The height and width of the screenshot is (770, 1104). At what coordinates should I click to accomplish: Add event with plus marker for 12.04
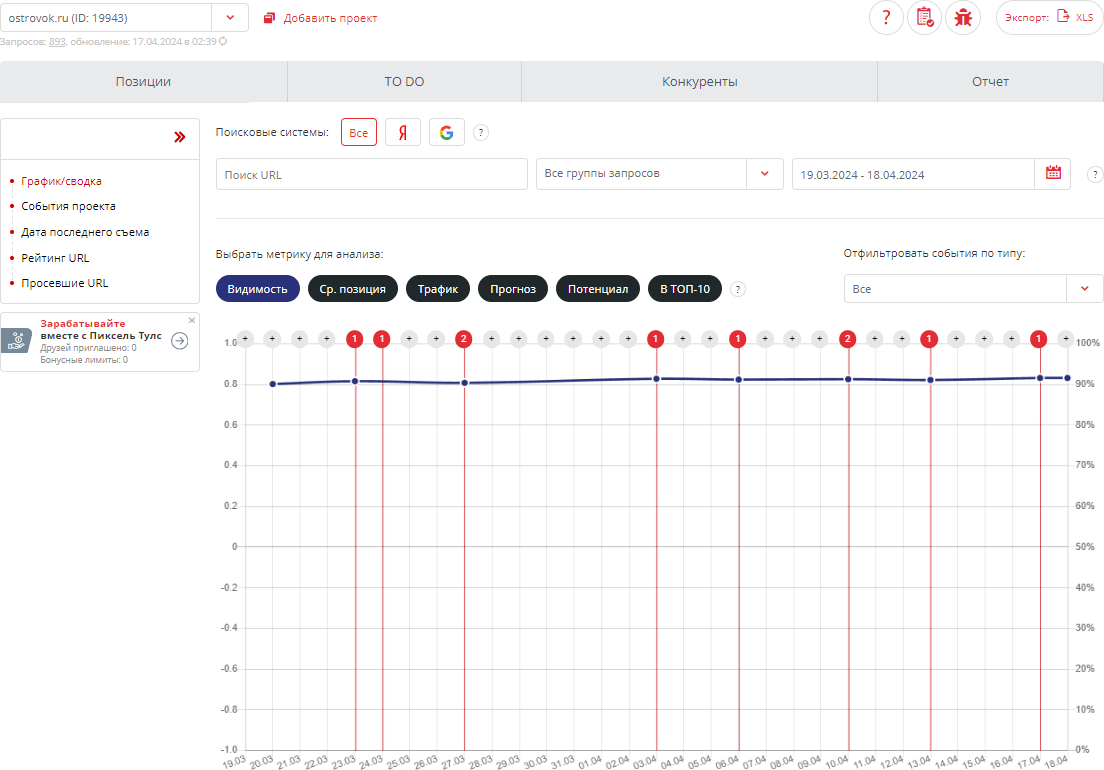902,339
